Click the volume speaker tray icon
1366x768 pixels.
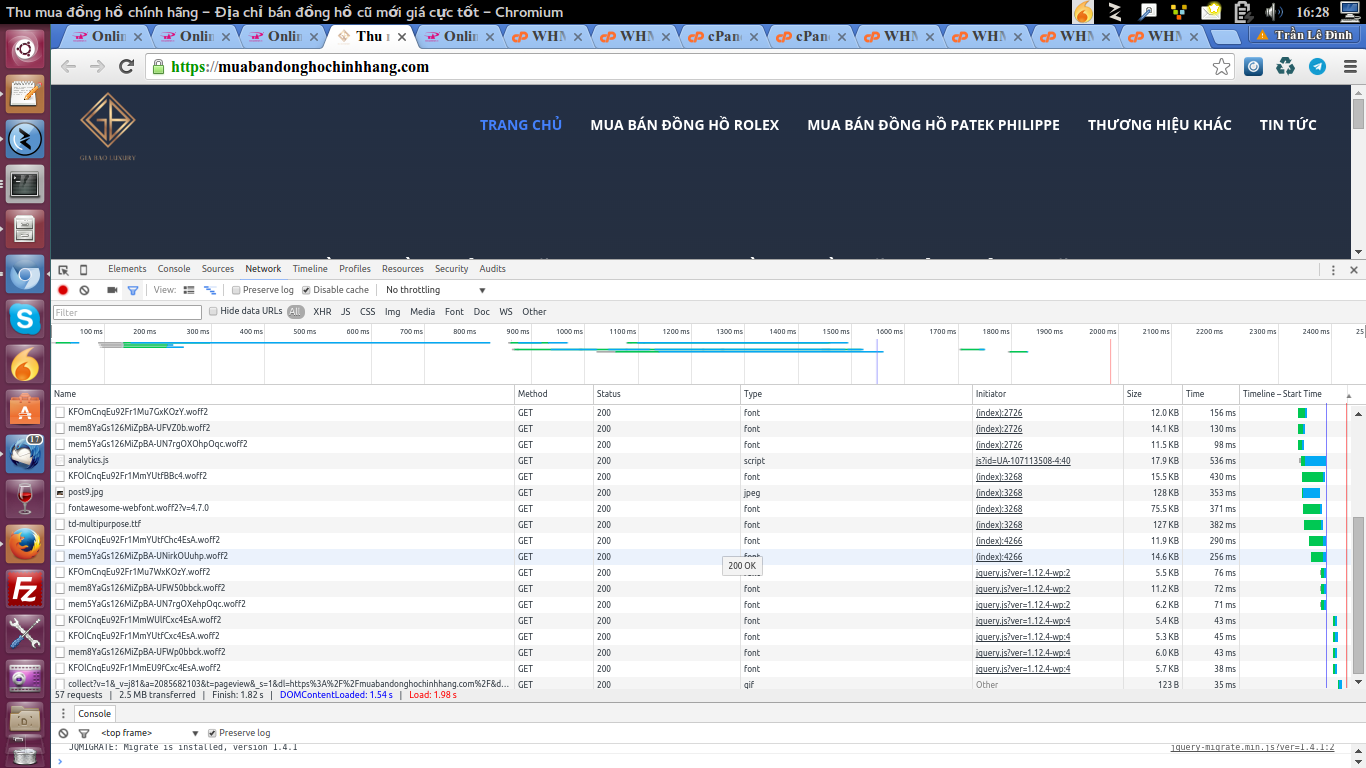(x=1273, y=12)
